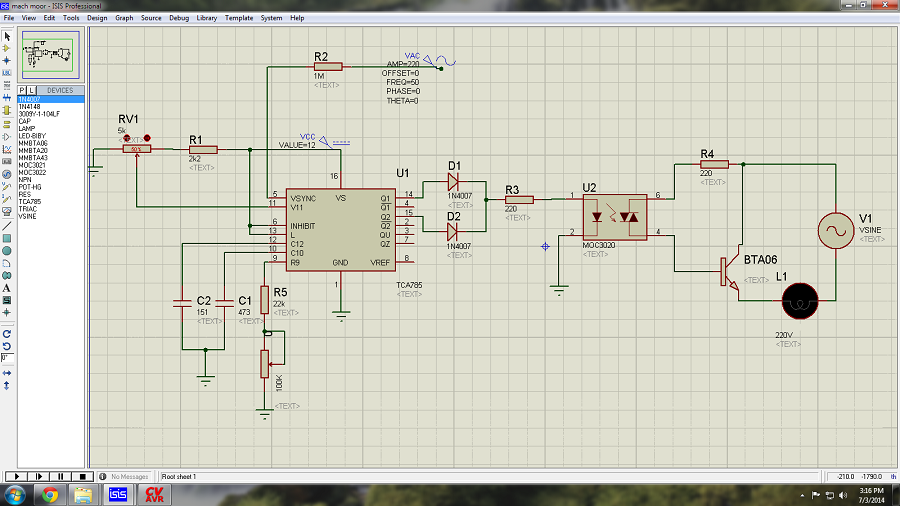Click the P pick devices button
The height and width of the screenshot is (506, 900).
pyautogui.click(x=22, y=90)
